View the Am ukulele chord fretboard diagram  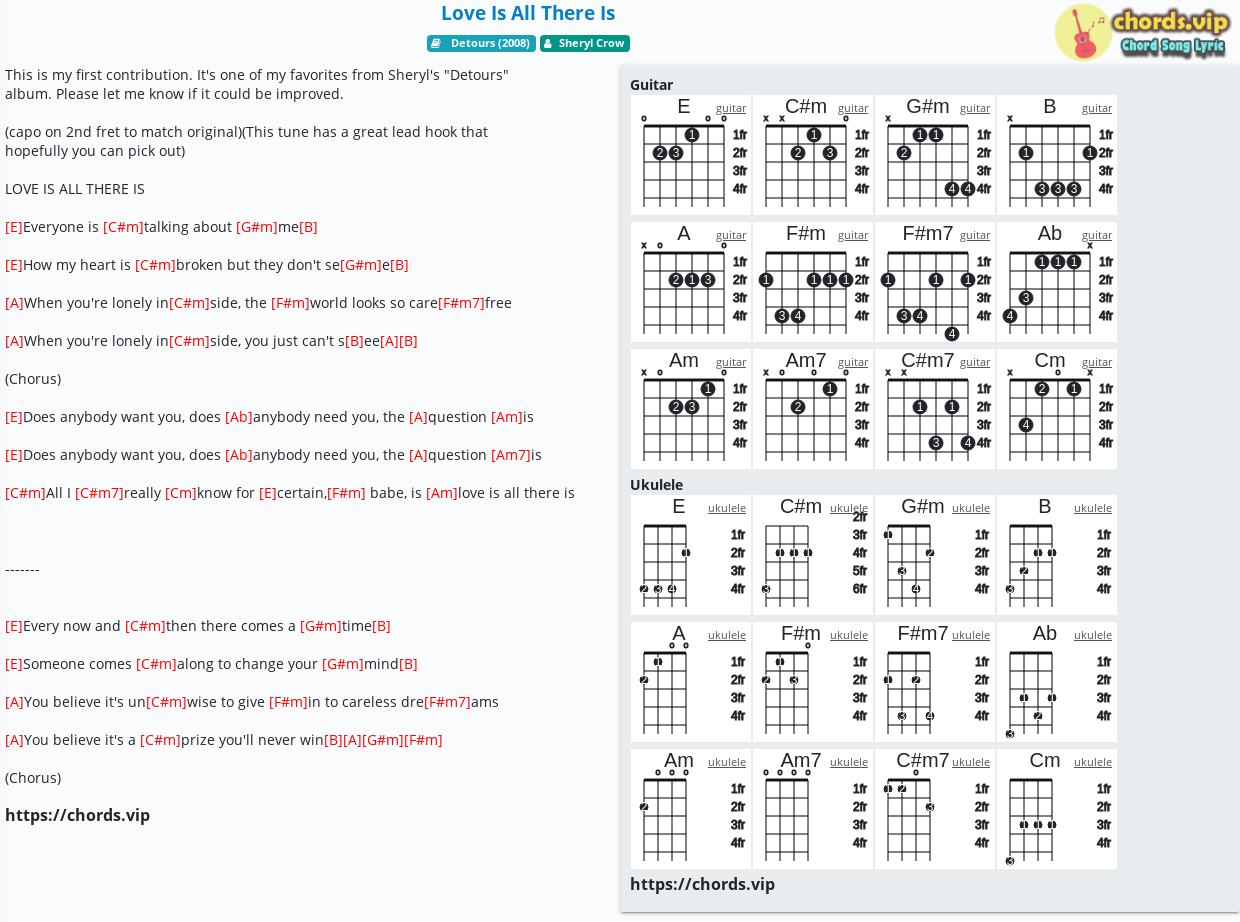coord(691,809)
